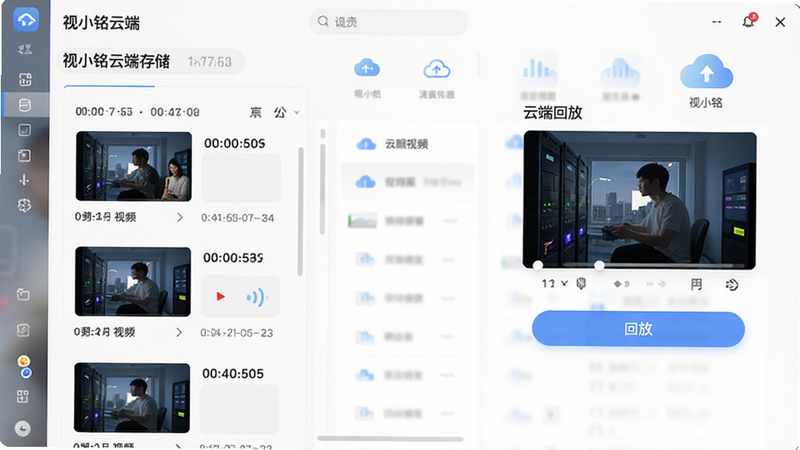
Task: Select the highlighted second cloud list row
Action: coord(407,182)
